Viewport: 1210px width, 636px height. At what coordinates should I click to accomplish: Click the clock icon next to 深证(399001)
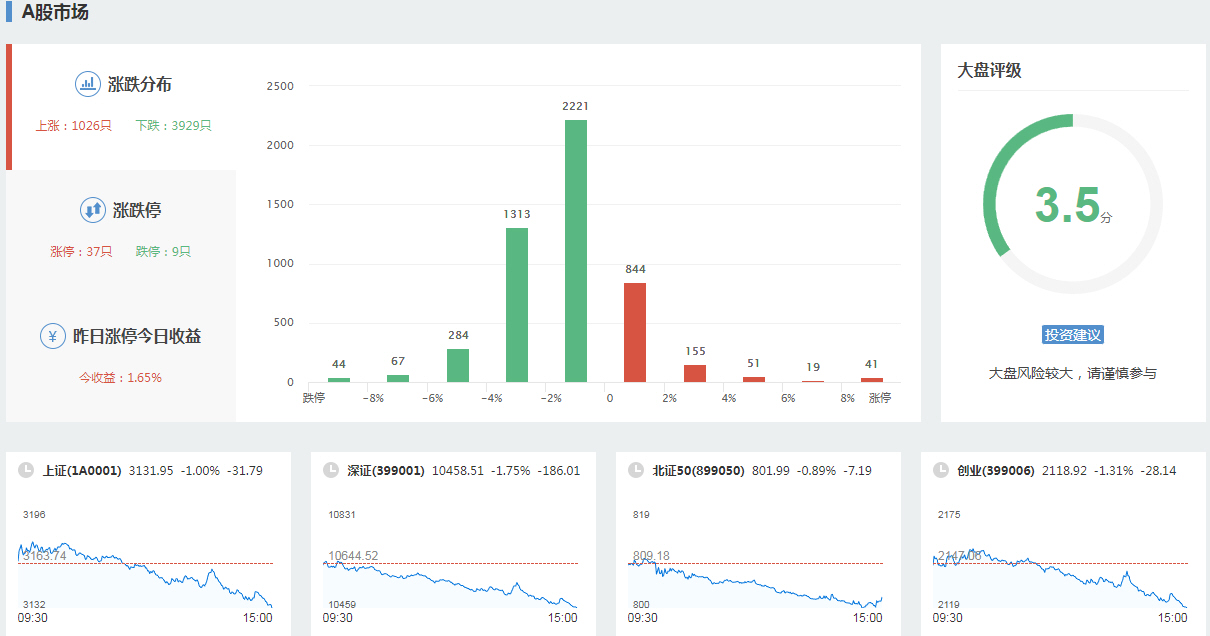coord(331,470)
